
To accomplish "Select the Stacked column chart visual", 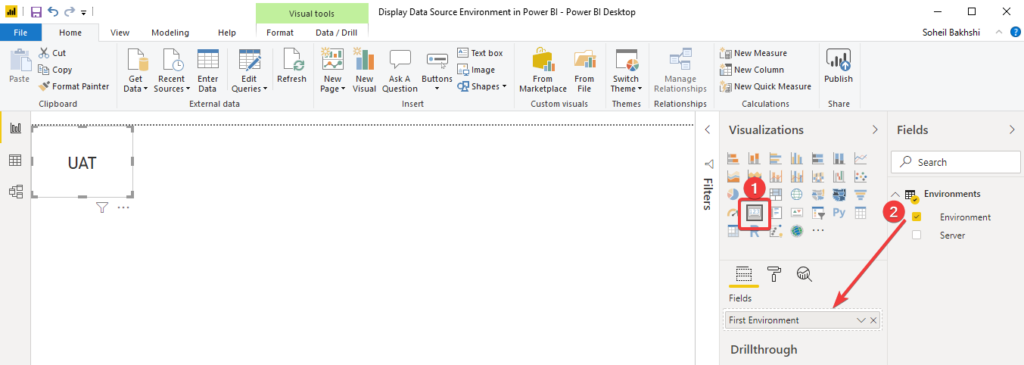I will click(x=754, y=158).
